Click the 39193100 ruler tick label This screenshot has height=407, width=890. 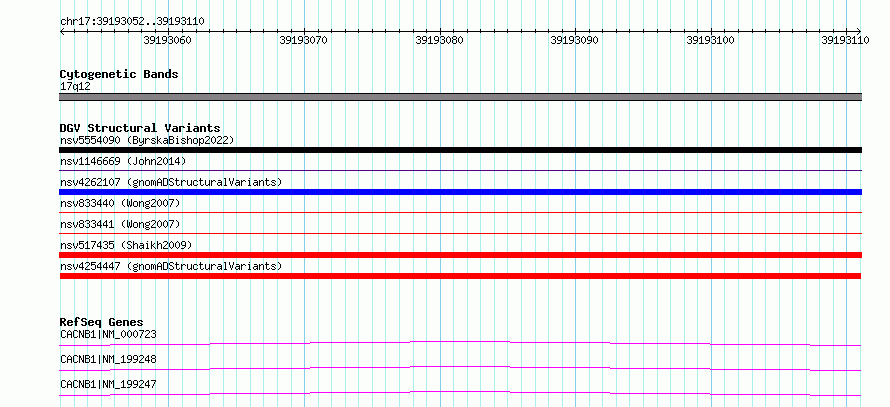711,40
